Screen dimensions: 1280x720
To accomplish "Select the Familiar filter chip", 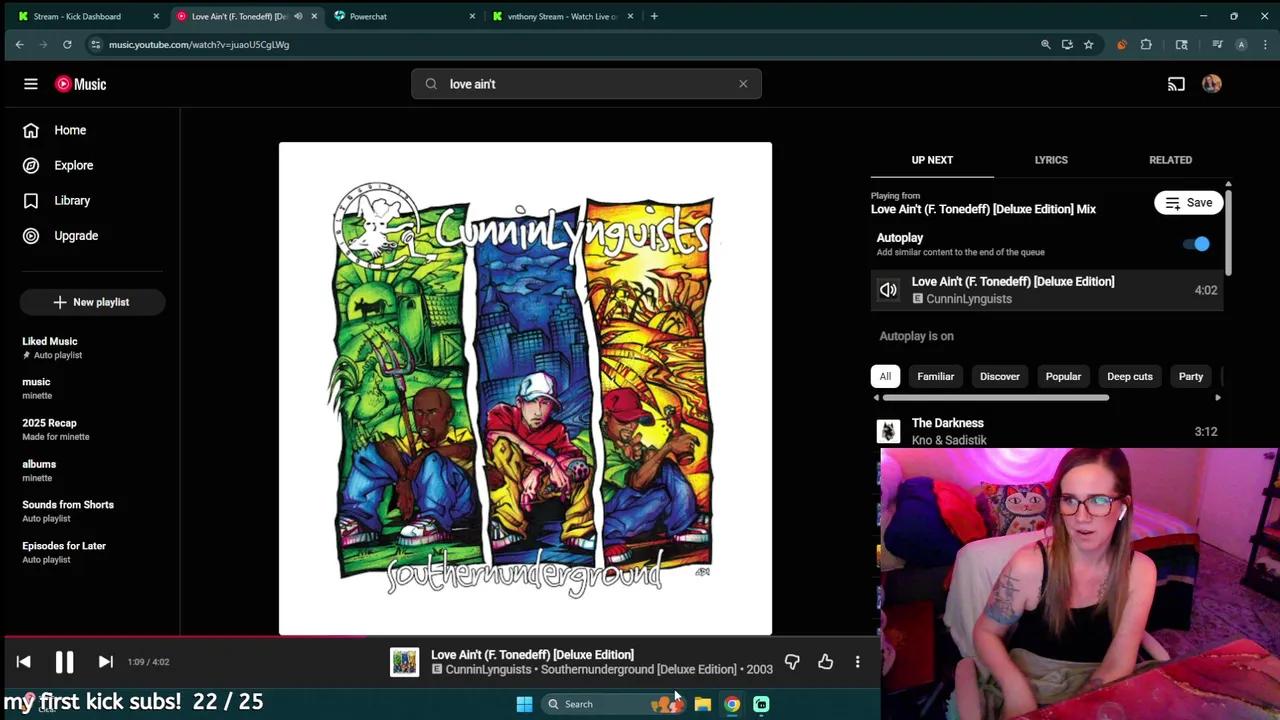I will coord(935,376).
